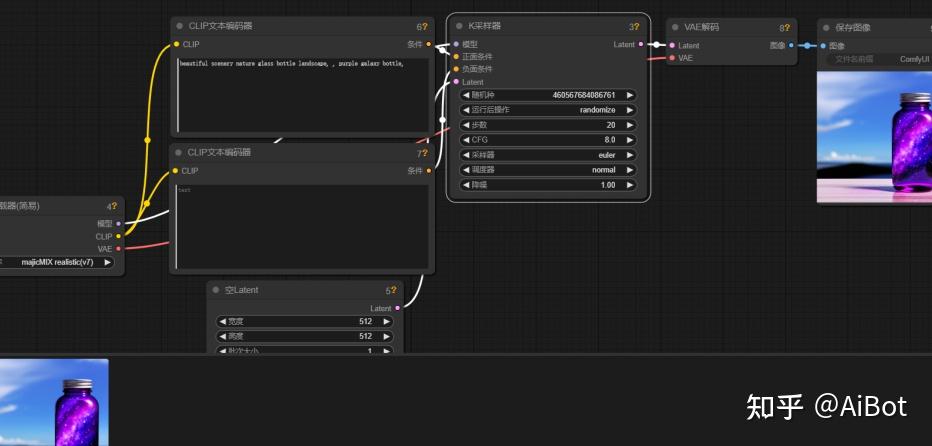
Task: Open the 运行后操作 randomize dropdown
Action: pyautogui.click(x=548, y=110)
